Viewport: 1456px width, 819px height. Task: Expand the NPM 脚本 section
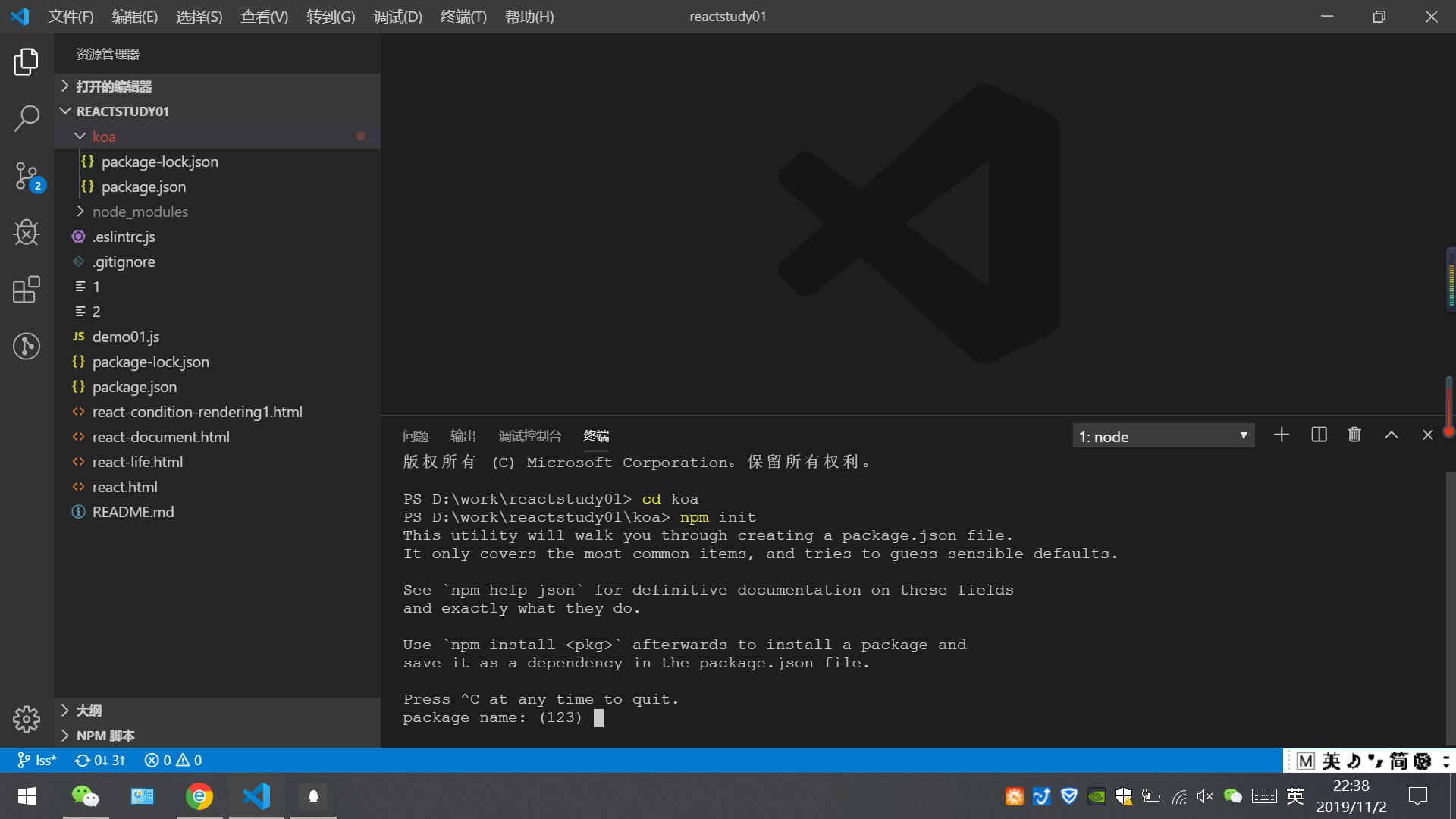(x=105, y=735)
